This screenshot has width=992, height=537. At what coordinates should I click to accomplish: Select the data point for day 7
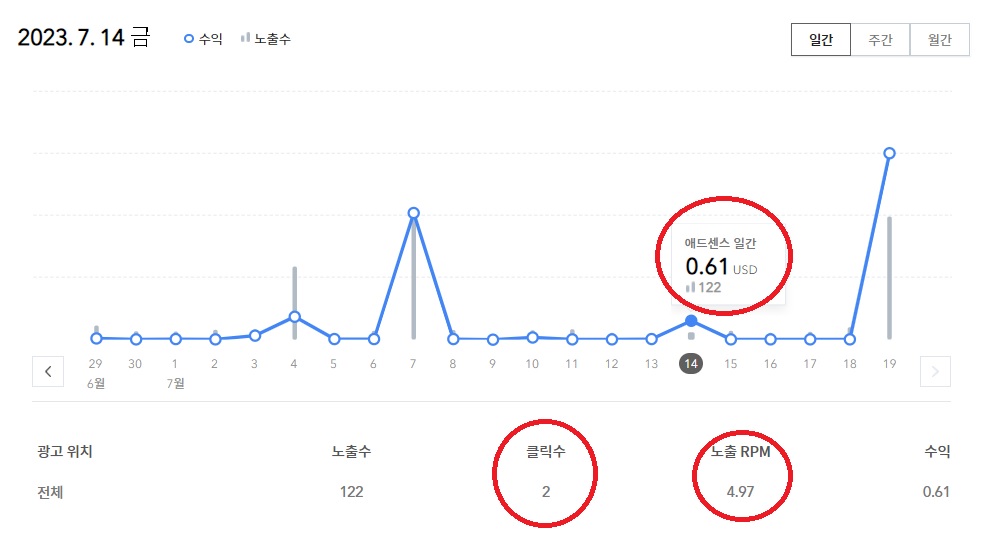click(x=414, y=213)
